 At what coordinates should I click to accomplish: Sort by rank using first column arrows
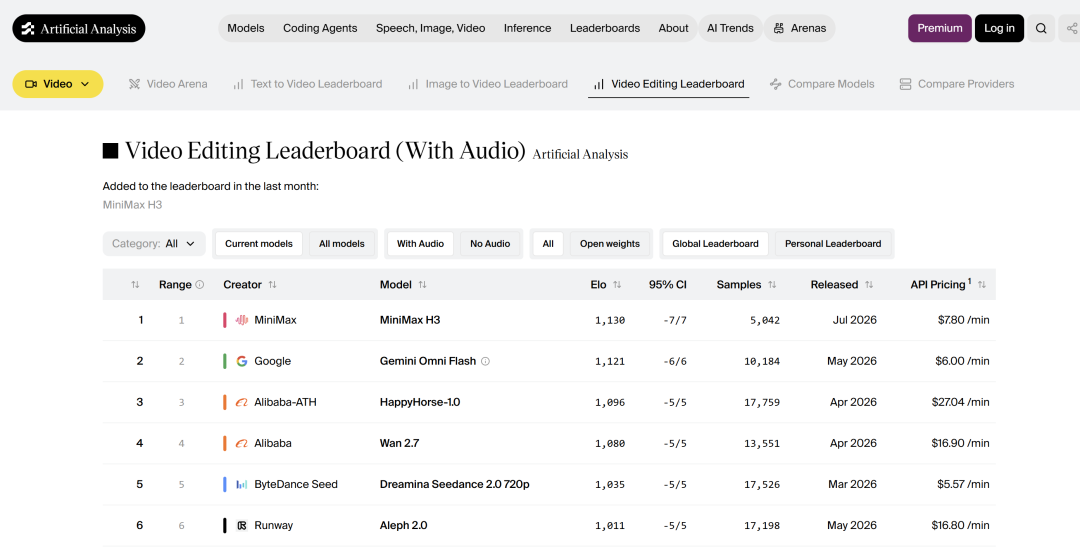[135, 284]
